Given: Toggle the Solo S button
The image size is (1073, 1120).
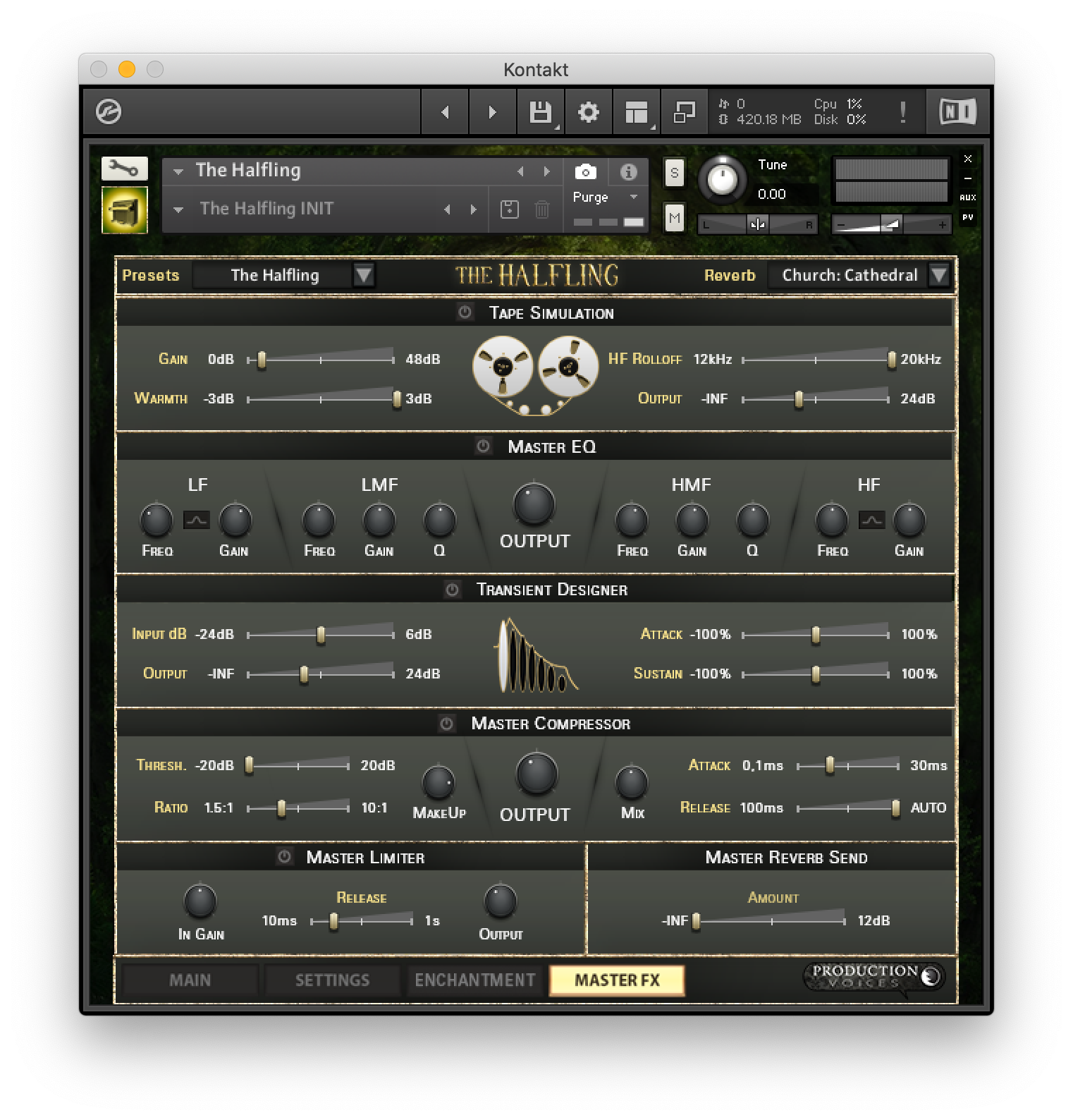Looking at the screenshot, I should 675,173.
